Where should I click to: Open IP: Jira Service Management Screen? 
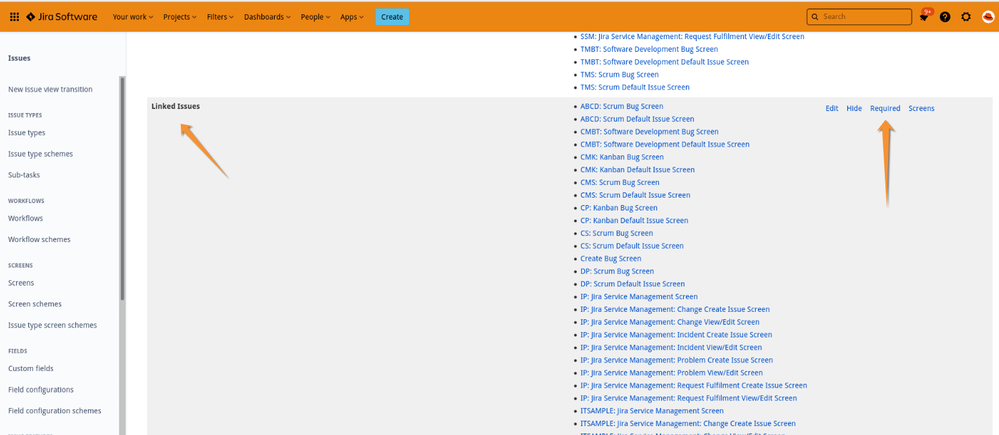click(639, 297)
